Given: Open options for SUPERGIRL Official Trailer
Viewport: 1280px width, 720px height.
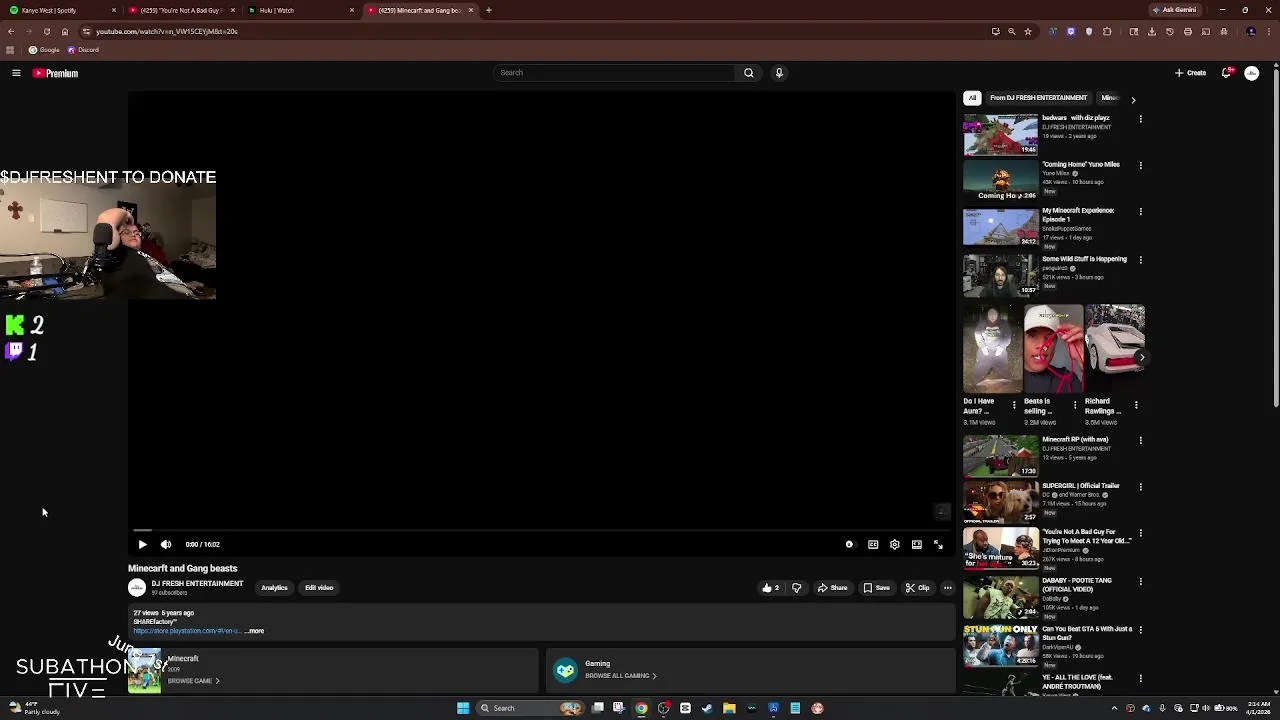Looking at the screenshot, I should tap(1140, 487).
